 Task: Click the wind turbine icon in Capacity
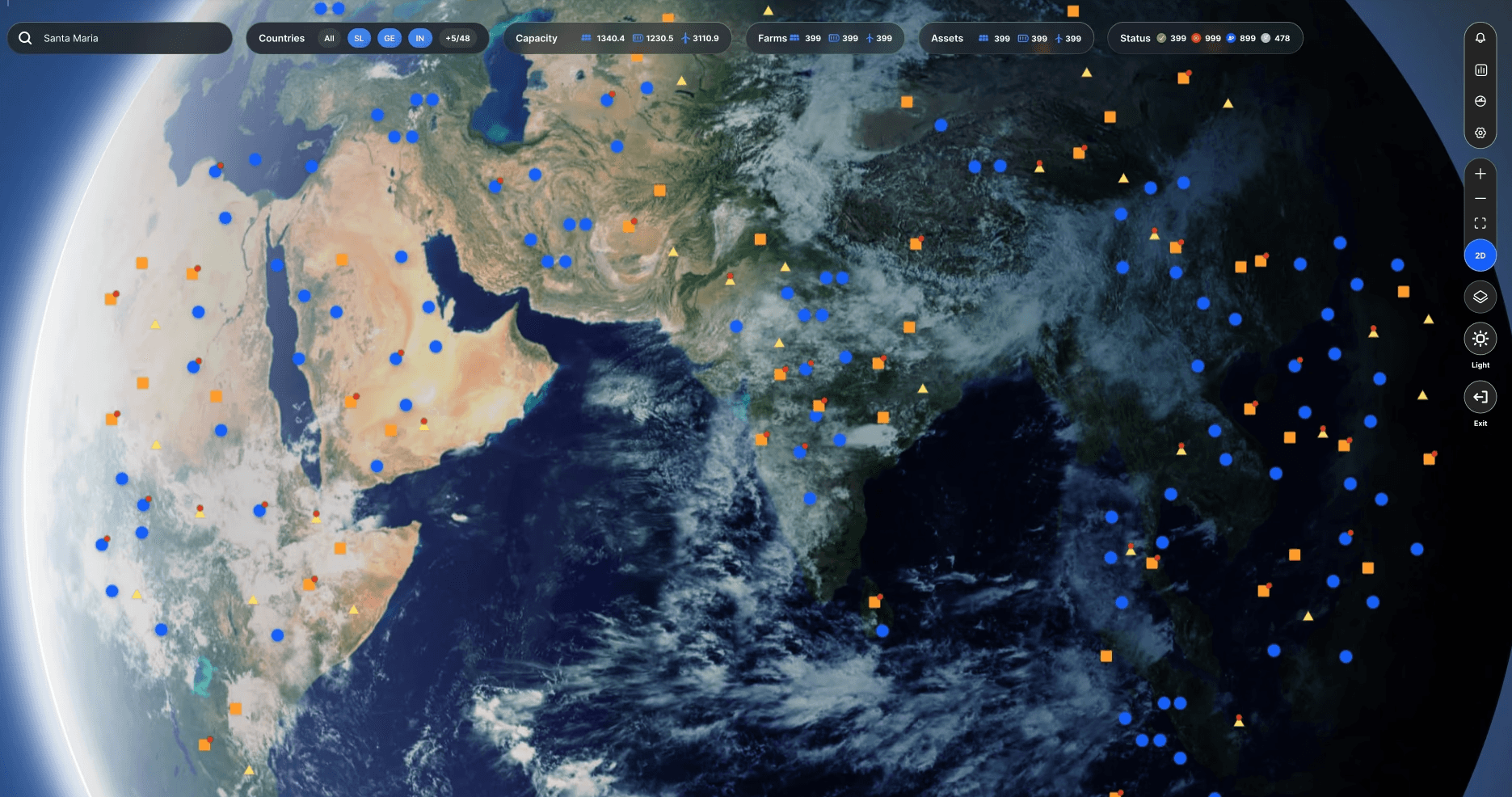[x=685, y=38]
